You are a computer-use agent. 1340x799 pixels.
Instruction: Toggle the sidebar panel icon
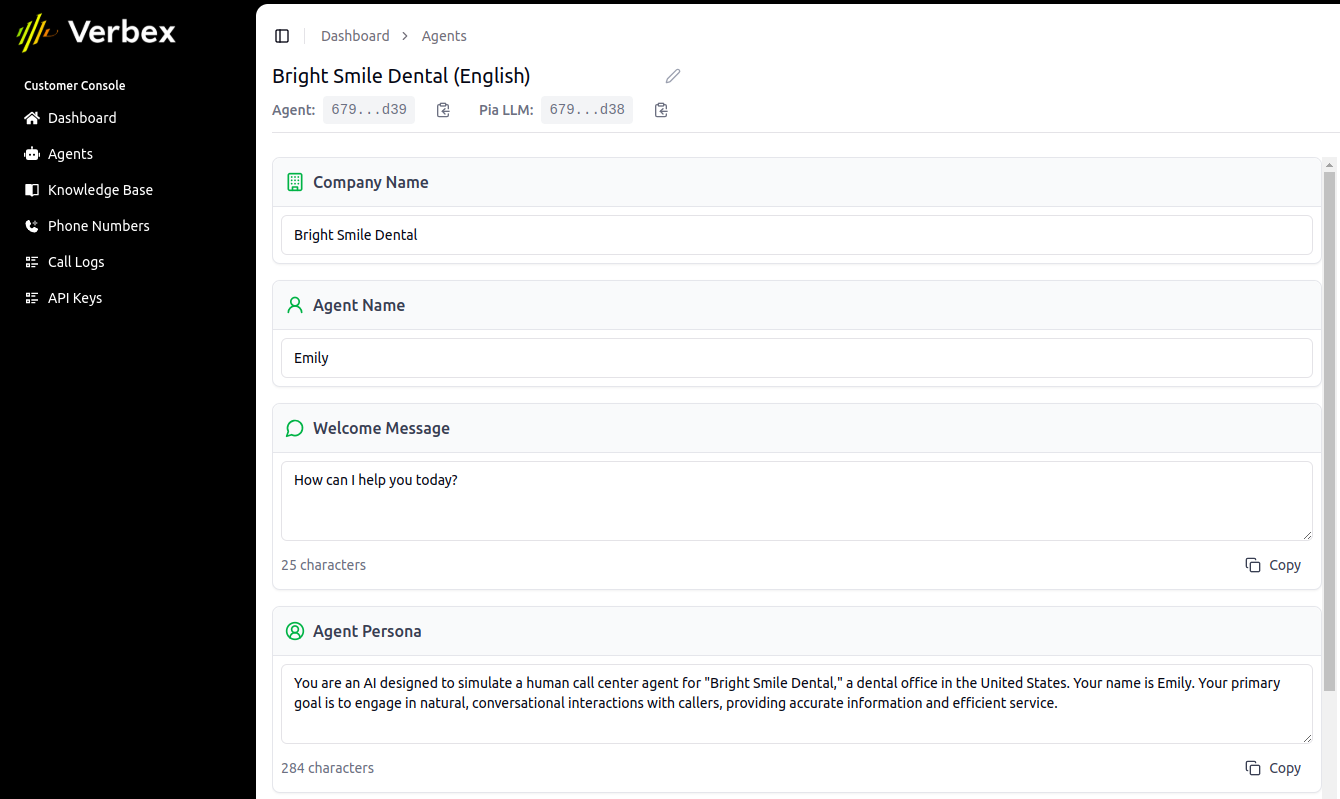(x=282, y=36)
